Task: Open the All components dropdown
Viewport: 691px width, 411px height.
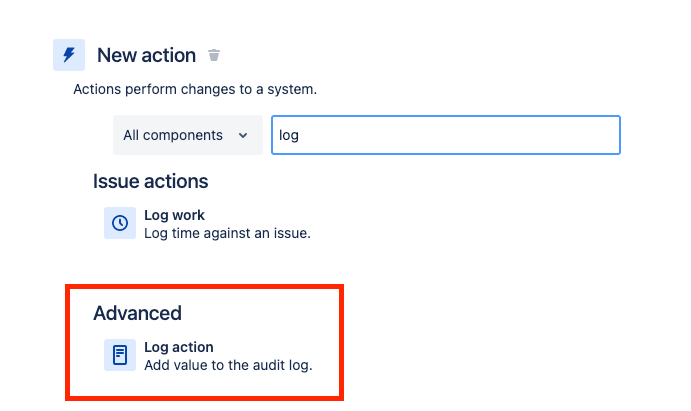Action: (x=188, y=135)
